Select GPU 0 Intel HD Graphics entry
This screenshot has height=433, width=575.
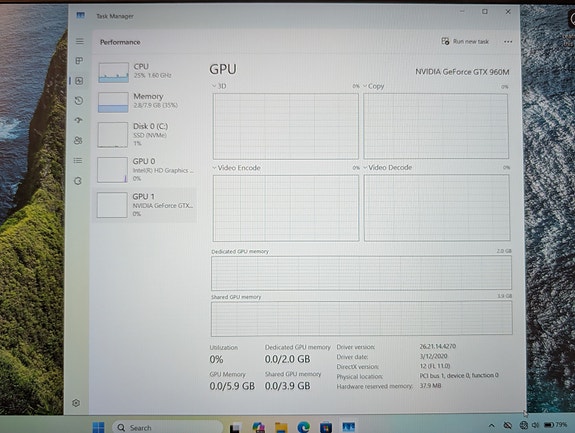pyautogui.click(x=145, y=170)
